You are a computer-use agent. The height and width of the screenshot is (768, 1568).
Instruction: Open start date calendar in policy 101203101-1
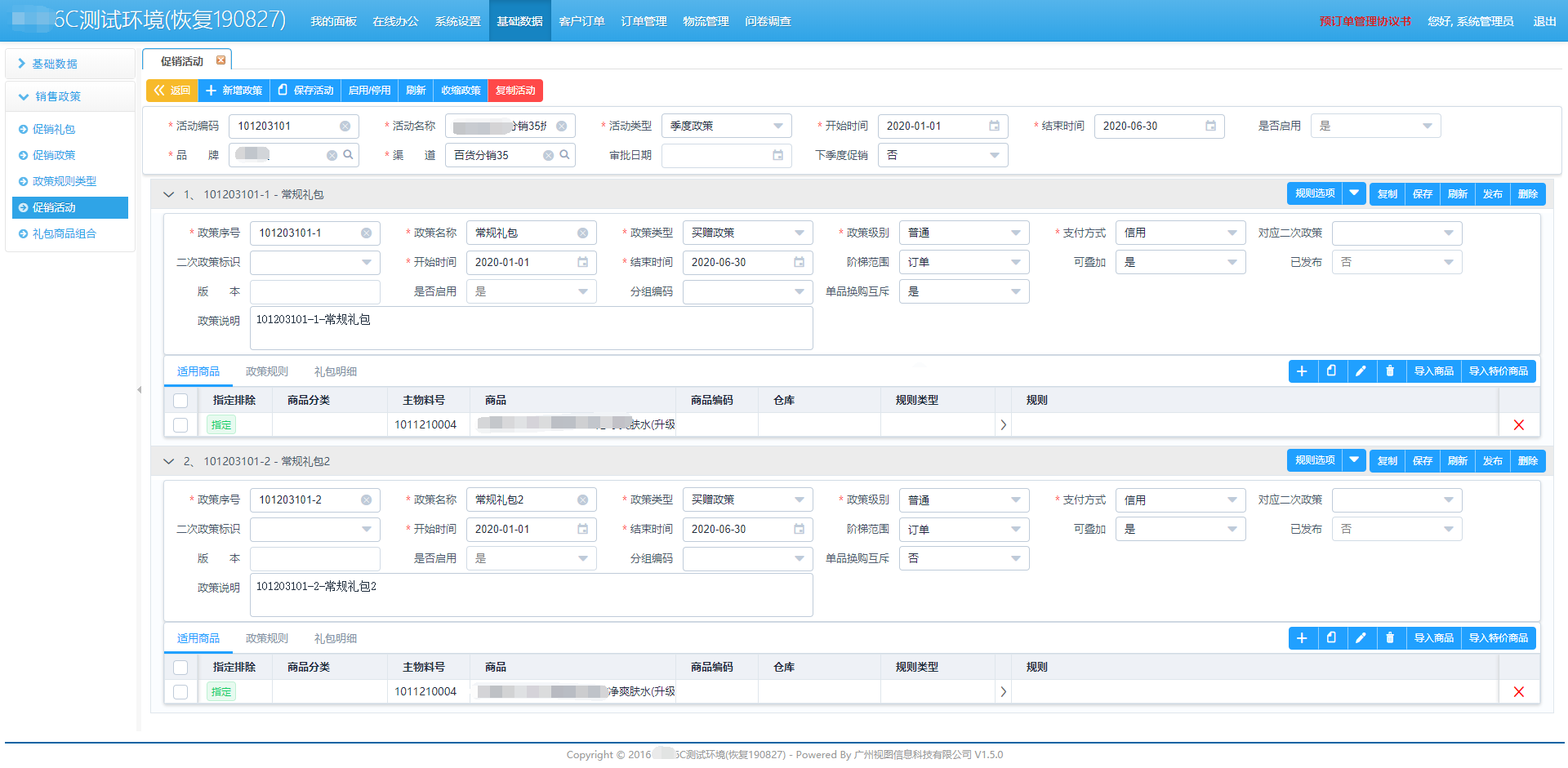(x=582, y=262)
